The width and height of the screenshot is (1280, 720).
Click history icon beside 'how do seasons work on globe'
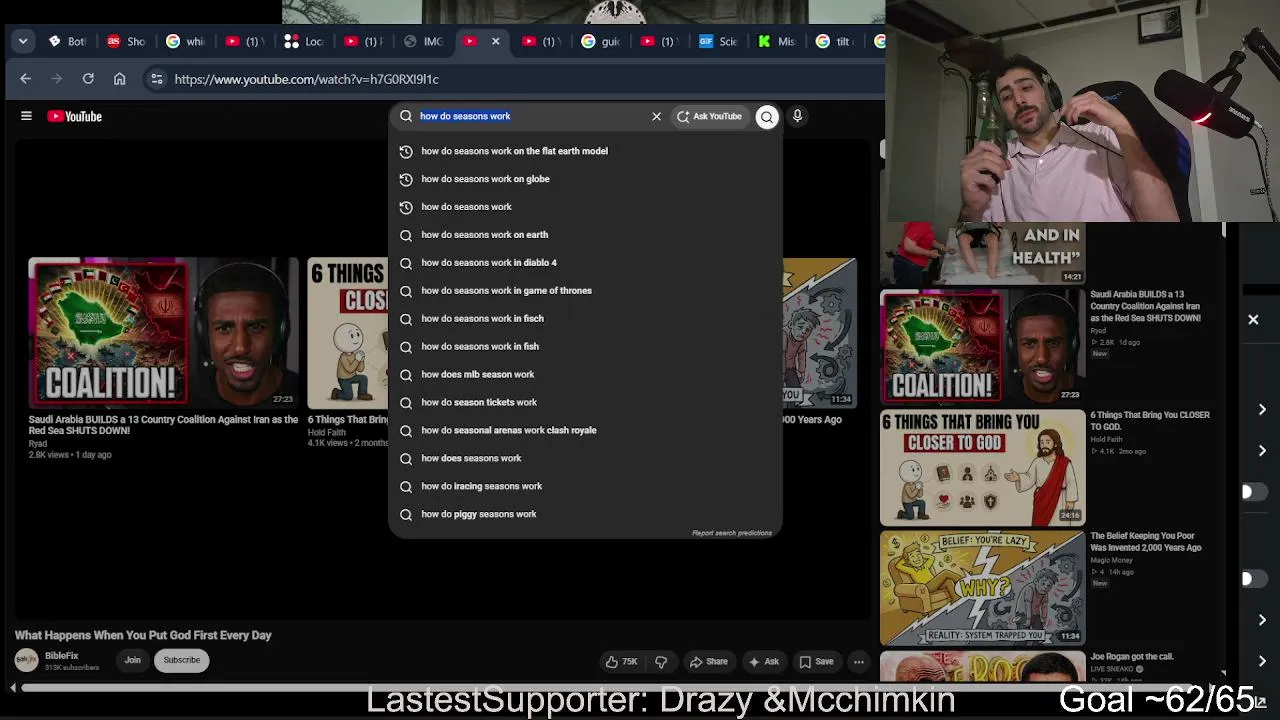406,179
